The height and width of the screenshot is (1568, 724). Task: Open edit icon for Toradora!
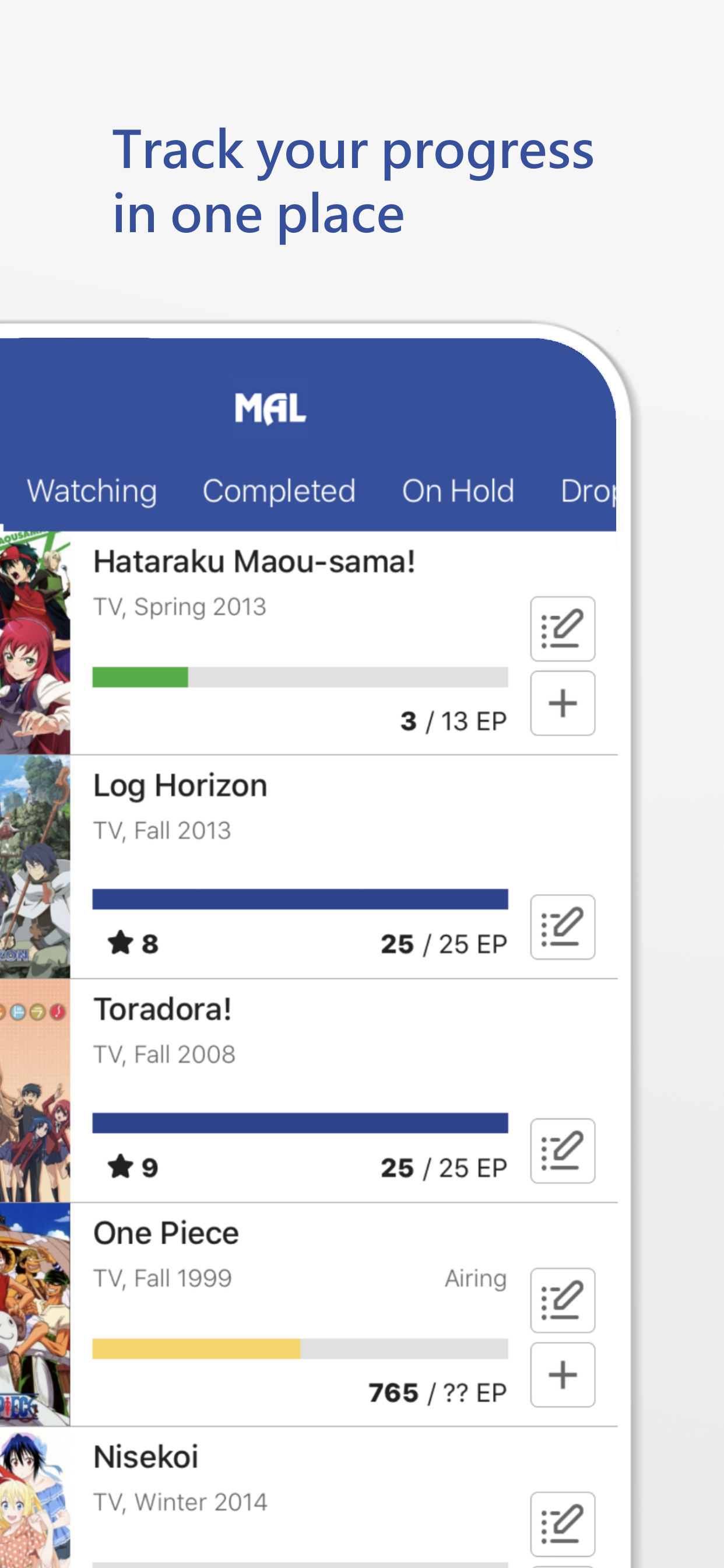click(x=562, y=1151)
